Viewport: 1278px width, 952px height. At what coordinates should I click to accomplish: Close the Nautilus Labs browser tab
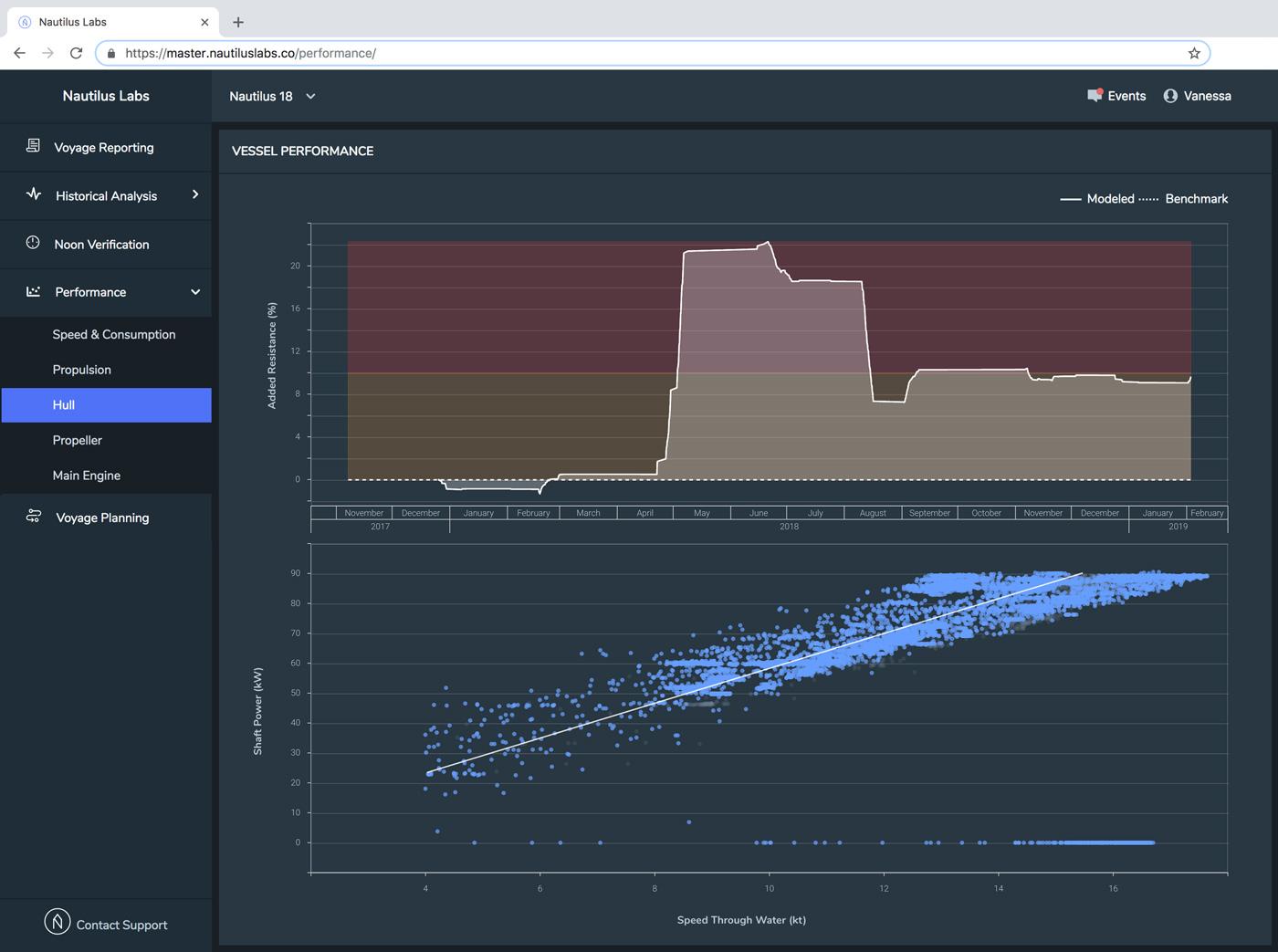[204, 22]
